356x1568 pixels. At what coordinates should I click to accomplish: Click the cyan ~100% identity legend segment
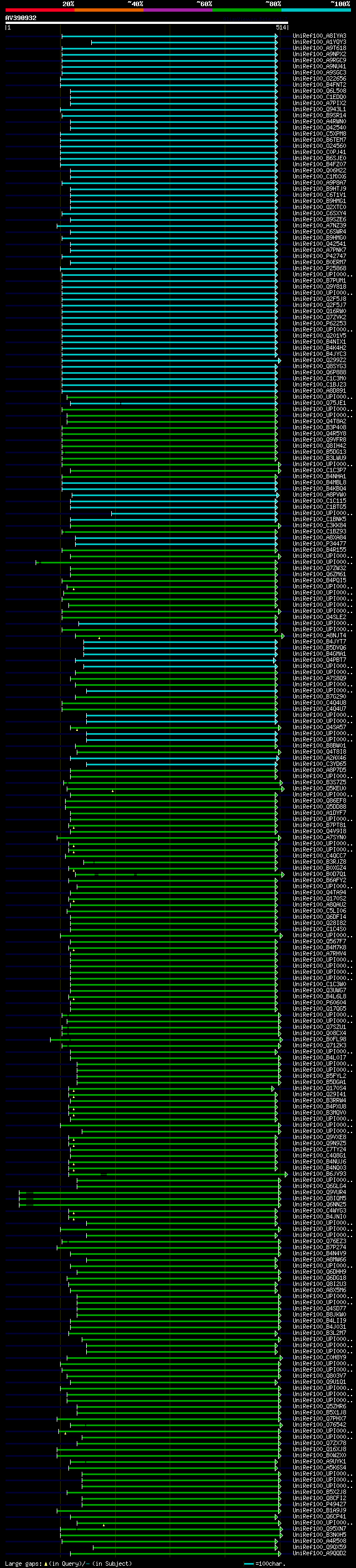[x=316, y=11]
